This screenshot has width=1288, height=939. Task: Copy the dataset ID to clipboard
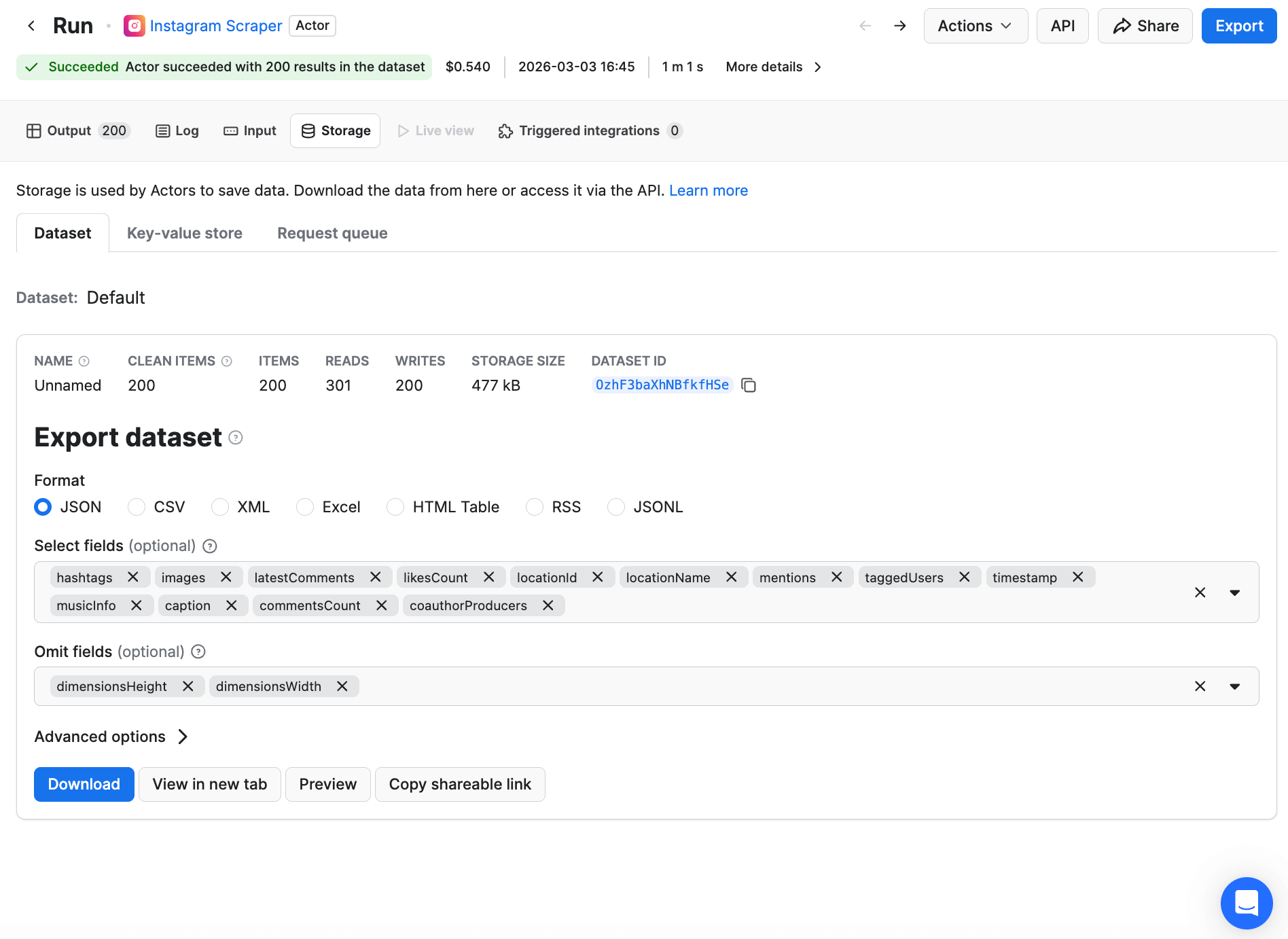point(749,385)
